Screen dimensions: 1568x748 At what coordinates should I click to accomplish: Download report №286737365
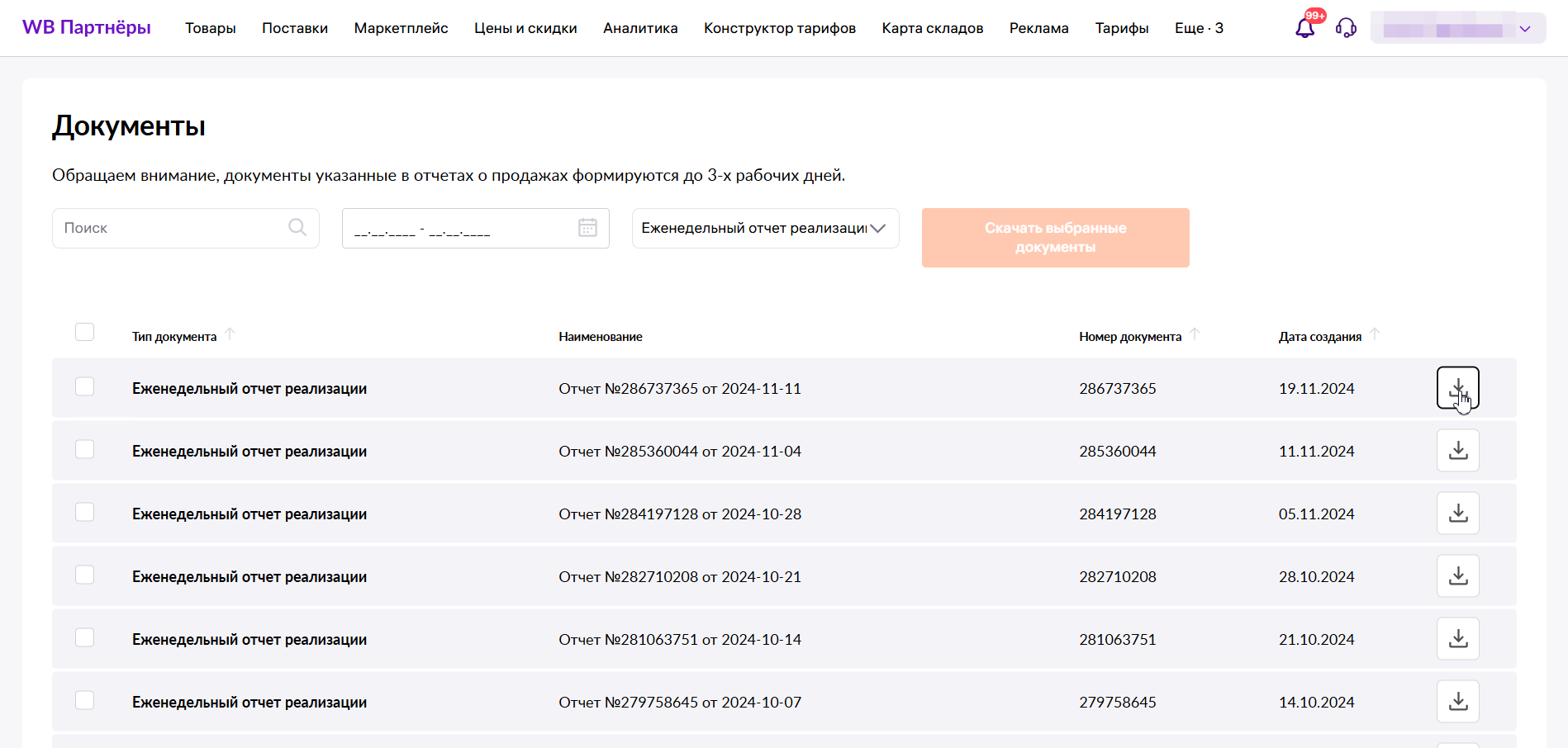pyautogui.click(x=1458, y=387)
